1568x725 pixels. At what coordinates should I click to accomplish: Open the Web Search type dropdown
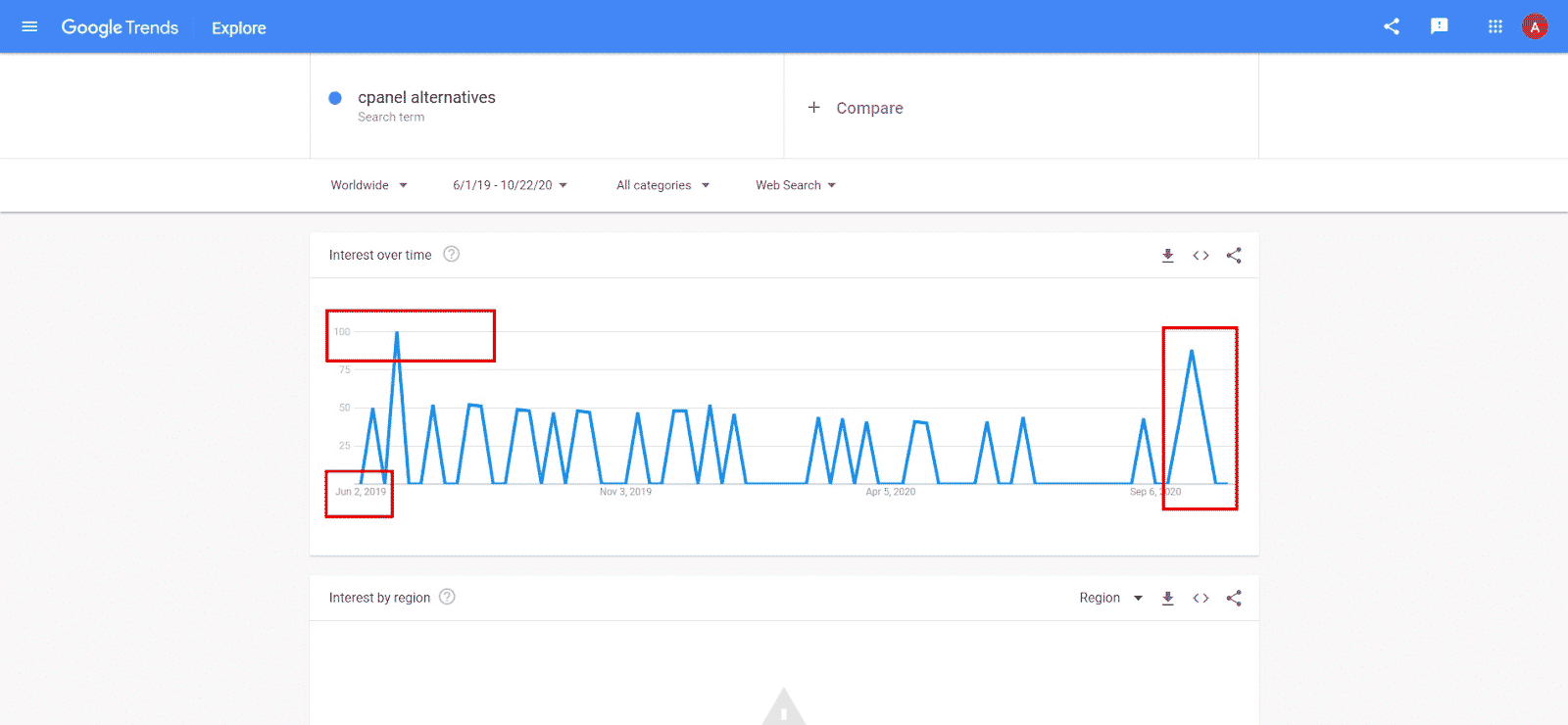click(x=795, y=185)
